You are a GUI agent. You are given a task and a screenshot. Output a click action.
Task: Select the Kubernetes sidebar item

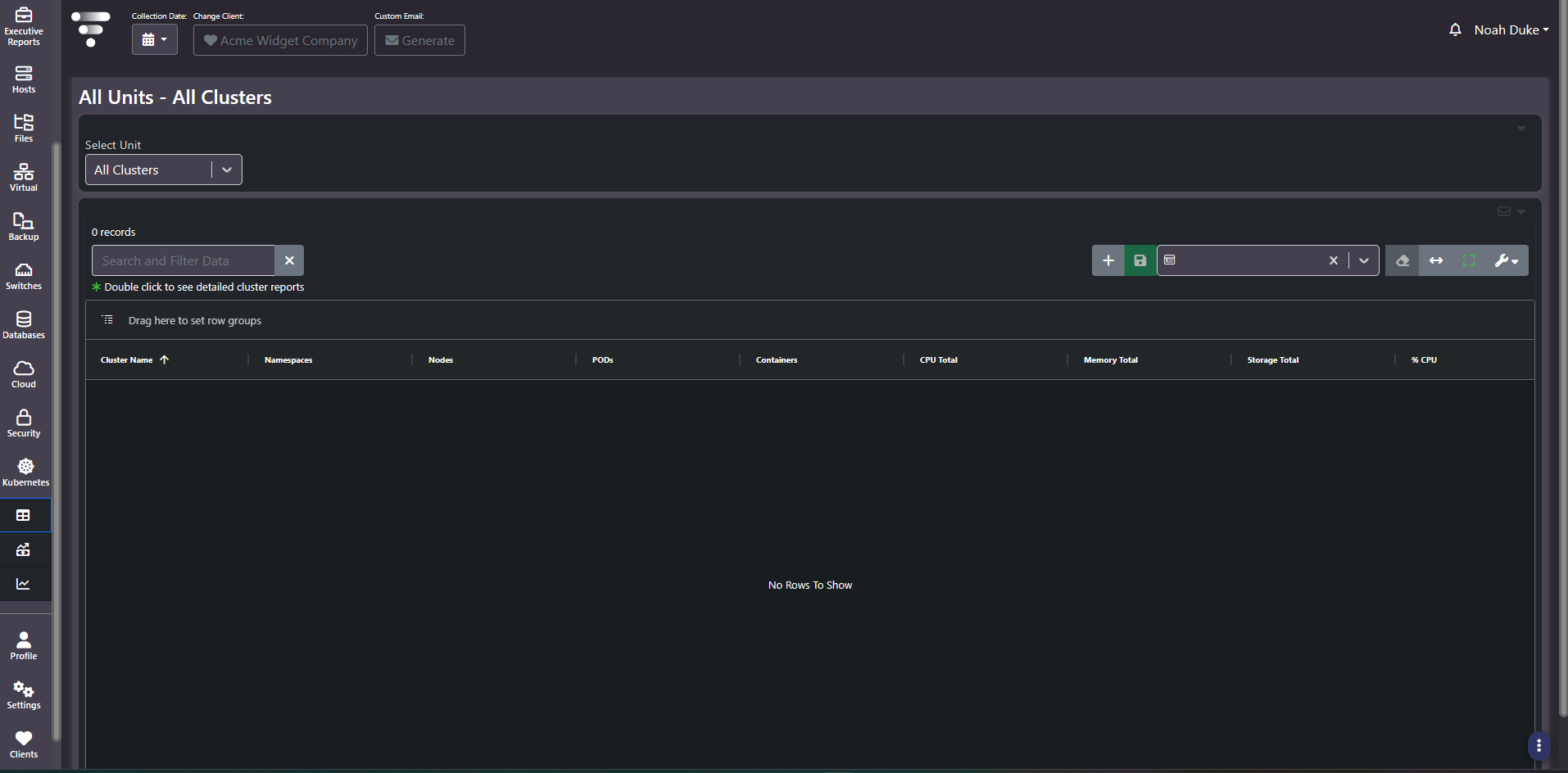25,472
